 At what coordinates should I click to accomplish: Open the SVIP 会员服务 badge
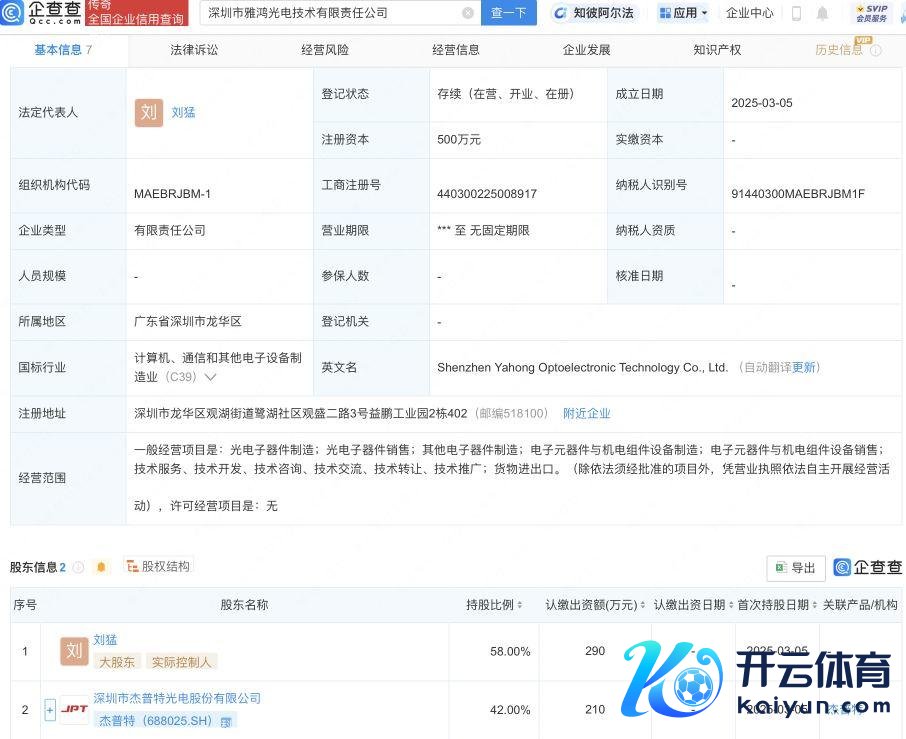click(x=870, y=13)
